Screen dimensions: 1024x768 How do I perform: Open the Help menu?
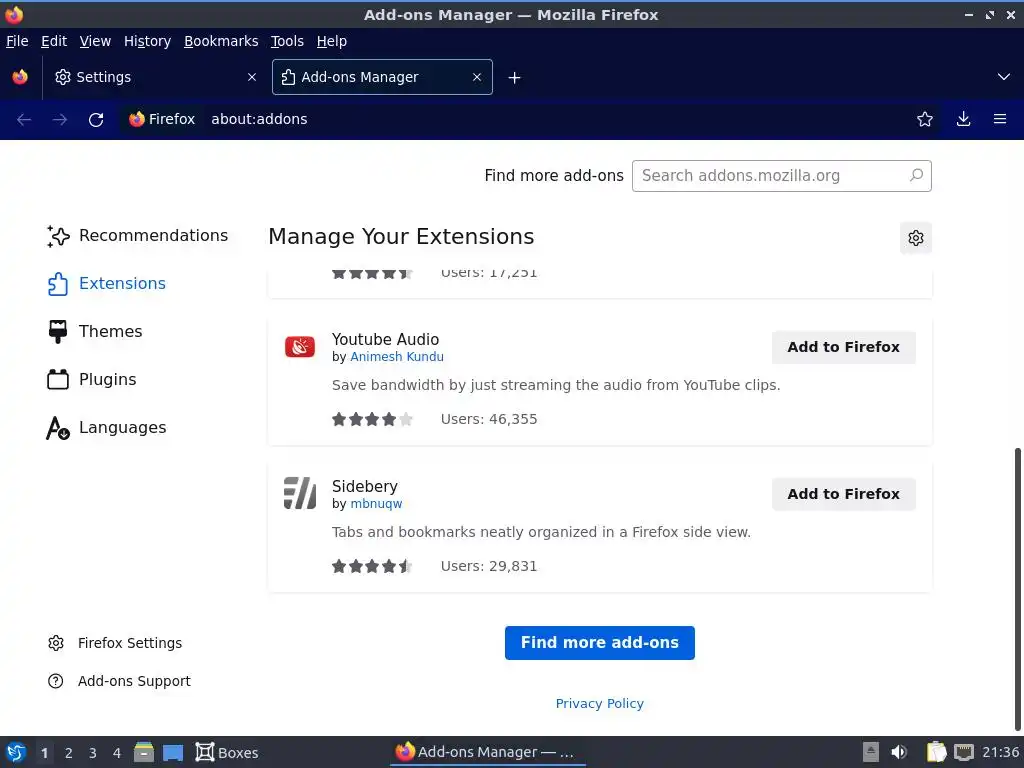331,41
